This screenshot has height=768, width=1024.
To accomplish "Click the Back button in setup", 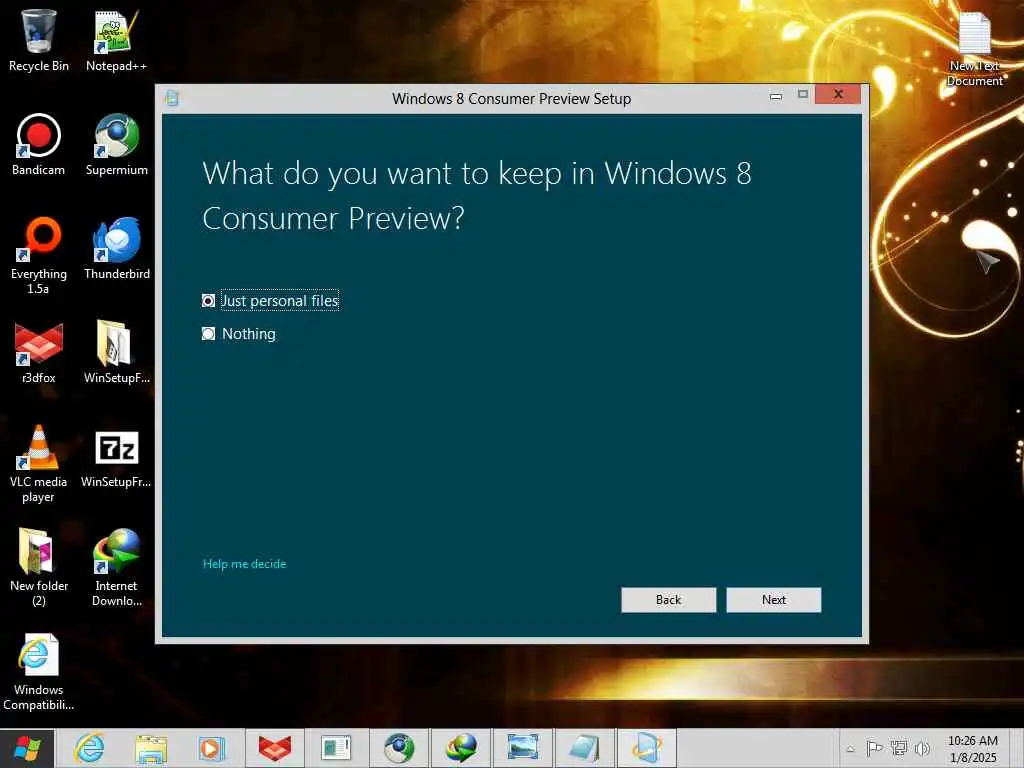I will click(x=668, y=600).
